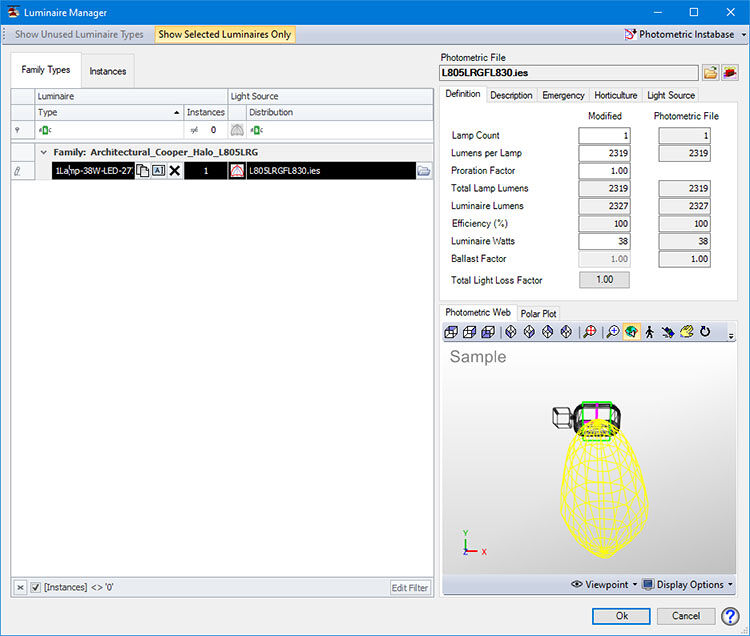The height and width of the screenshot is (636, 750).
Task: Click the first 3D box view icon
Action: point(452,332)
